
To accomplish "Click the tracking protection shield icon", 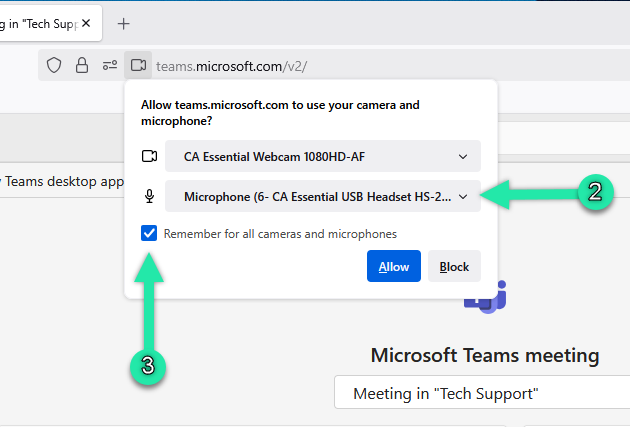I will tap(54, 65).
